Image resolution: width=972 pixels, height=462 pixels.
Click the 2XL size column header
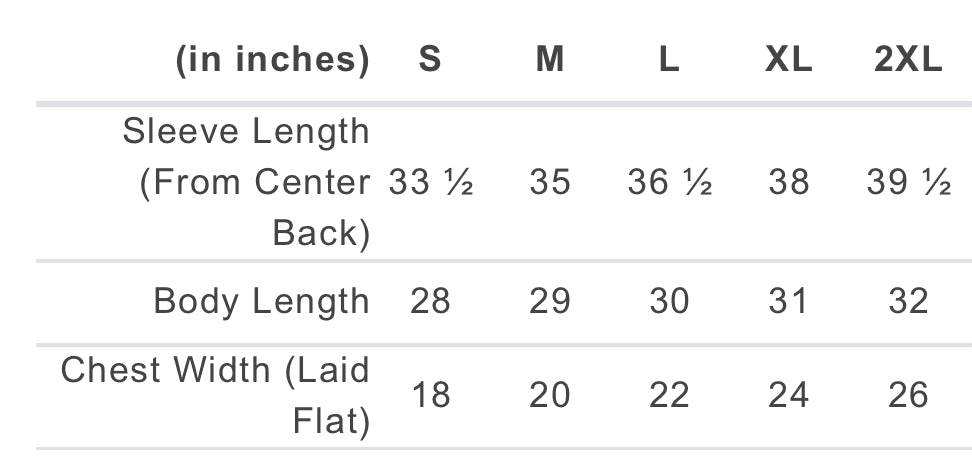click(x=908, y=60)
